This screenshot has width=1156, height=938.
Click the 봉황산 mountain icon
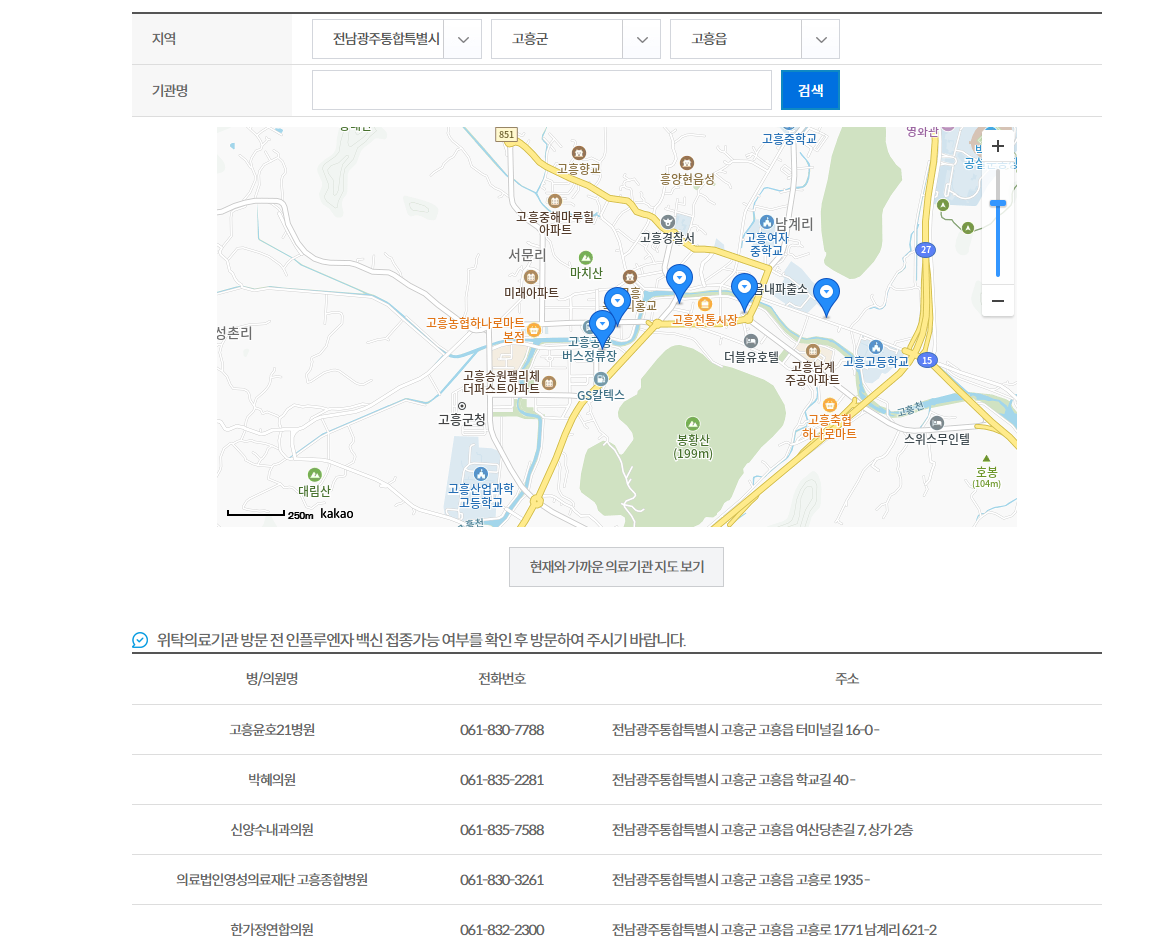tap(692, 423)
